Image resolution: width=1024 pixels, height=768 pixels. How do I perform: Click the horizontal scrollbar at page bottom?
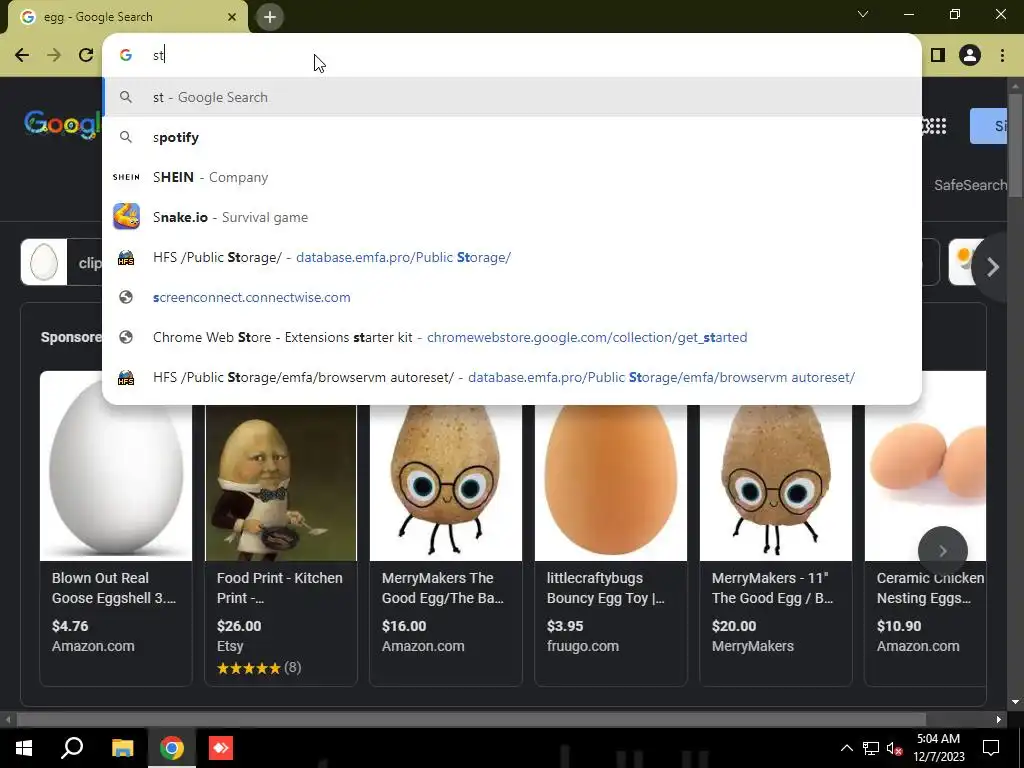(471, 719)
